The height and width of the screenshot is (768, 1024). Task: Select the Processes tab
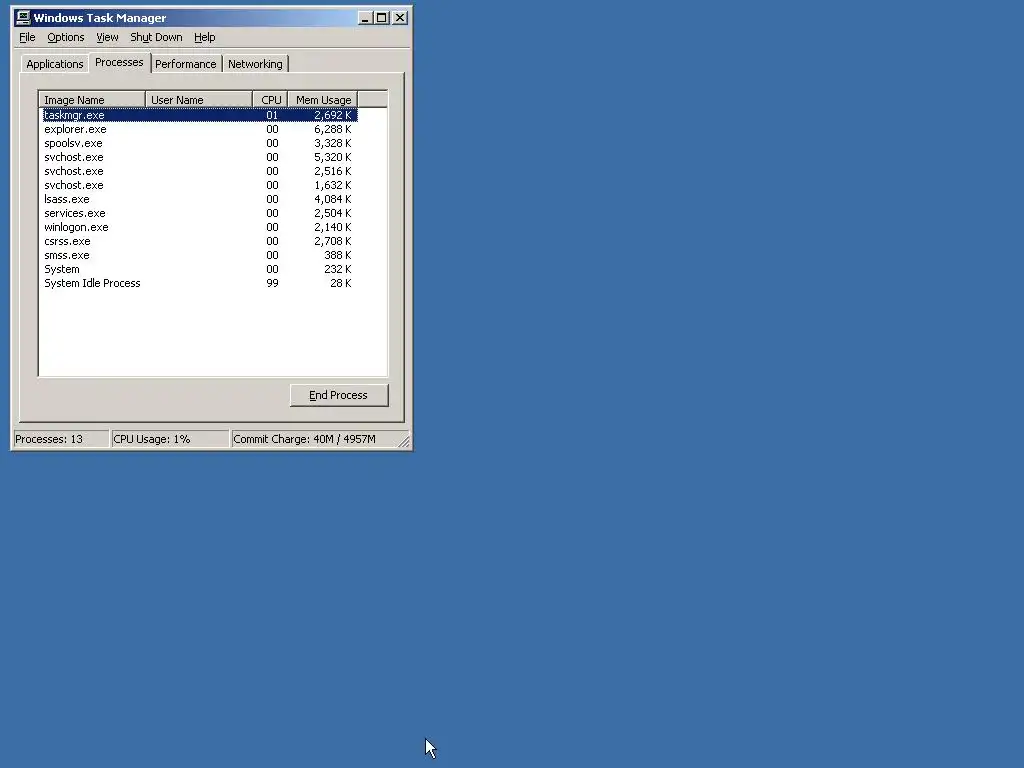coord(119,63)
